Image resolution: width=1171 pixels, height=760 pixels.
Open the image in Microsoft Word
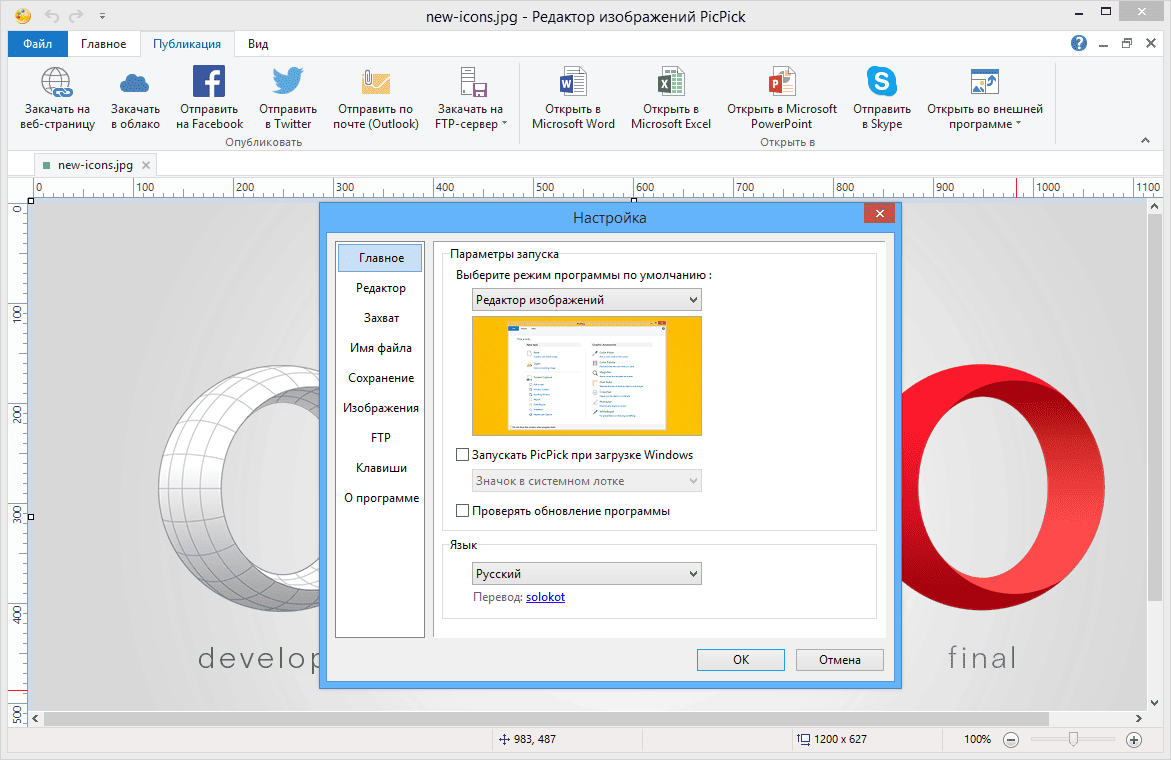(x=573, y=81)
